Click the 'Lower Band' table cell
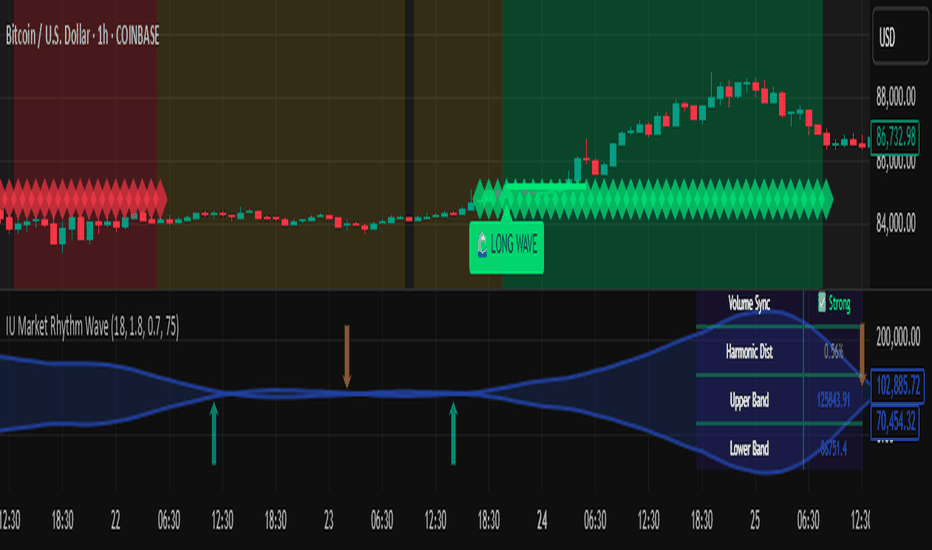The height and width of the screenshot is (550, 932). (x=749, y=448)
